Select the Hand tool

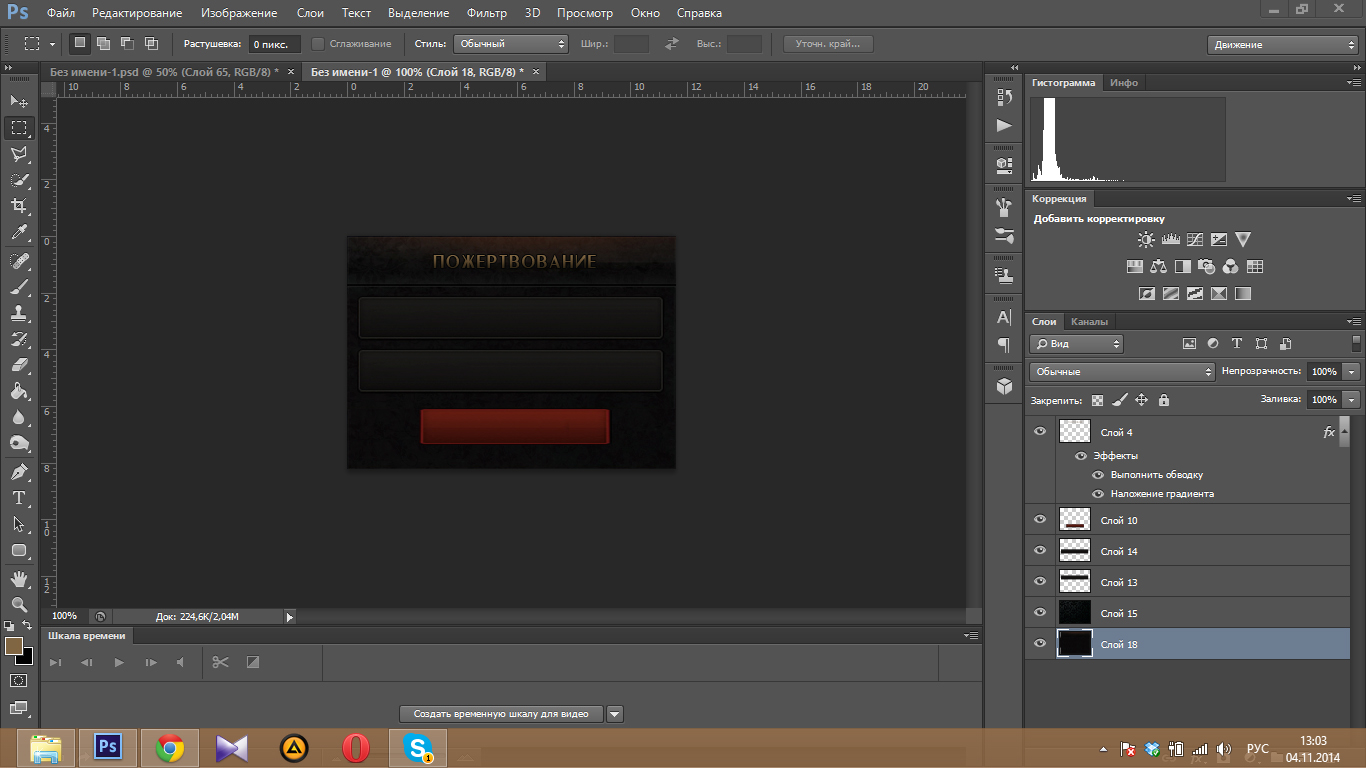click(x=19, y=579)
